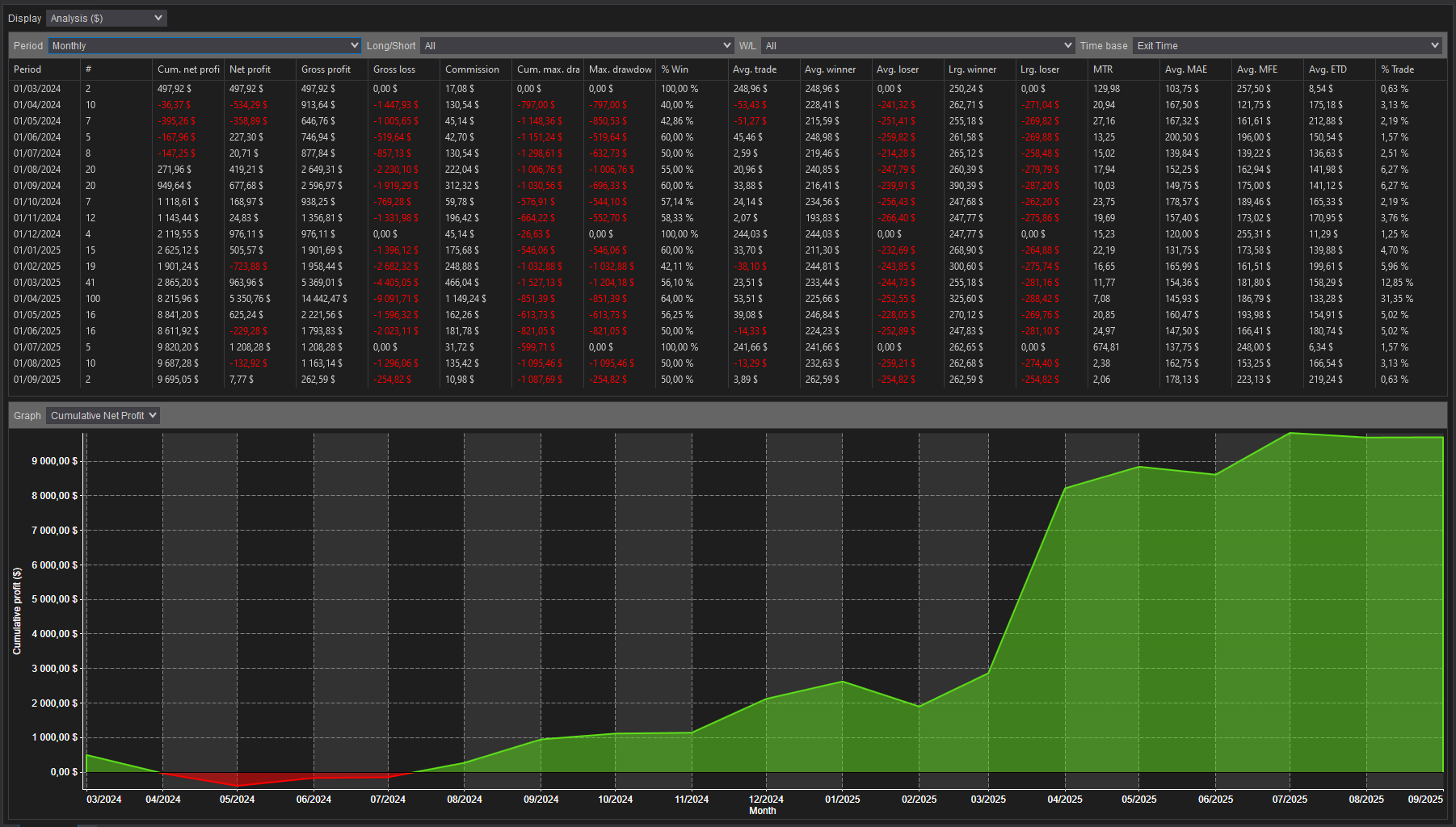Image resolution: width=1456 pixels, height=827 pixels.
Task: Select the 01/09/2024 period row
Action: tap(727, 186)
